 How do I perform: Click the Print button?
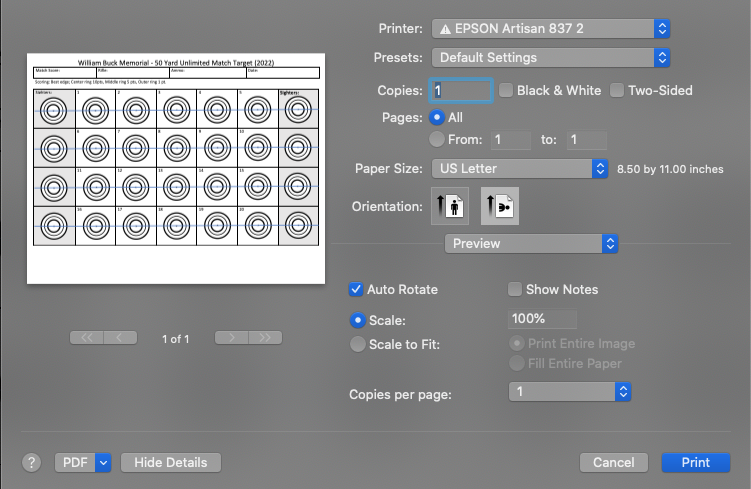[695, 462]
